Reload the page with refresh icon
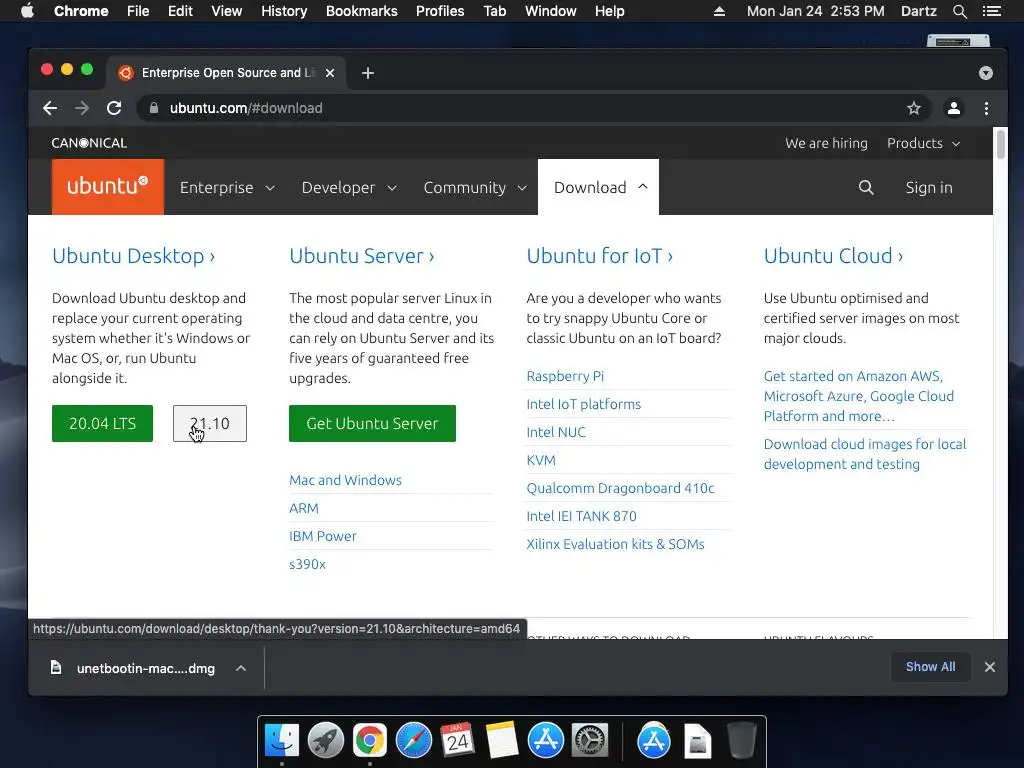The height and width of the screenshot is (768, 1024). [x=114, y=108]
